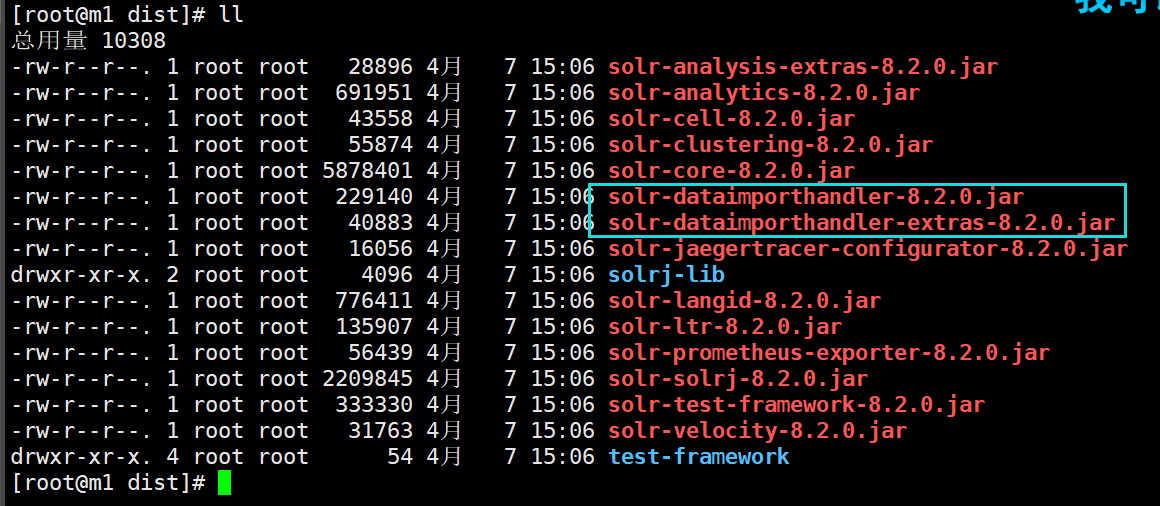This screenshot has height=506, width=1160.
Task: Select file size 56439 of prometheus-exporter
Action: 380,353
